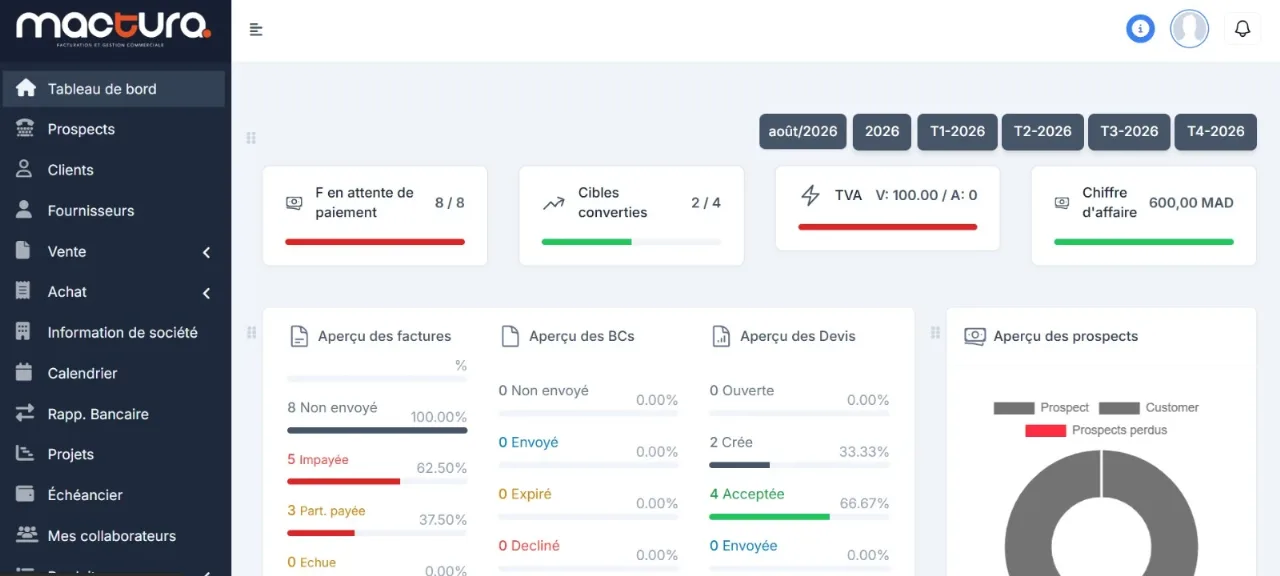
Task: Click the red F en attente progress bar
Action: pyautogui.click(x=375, y=241)
